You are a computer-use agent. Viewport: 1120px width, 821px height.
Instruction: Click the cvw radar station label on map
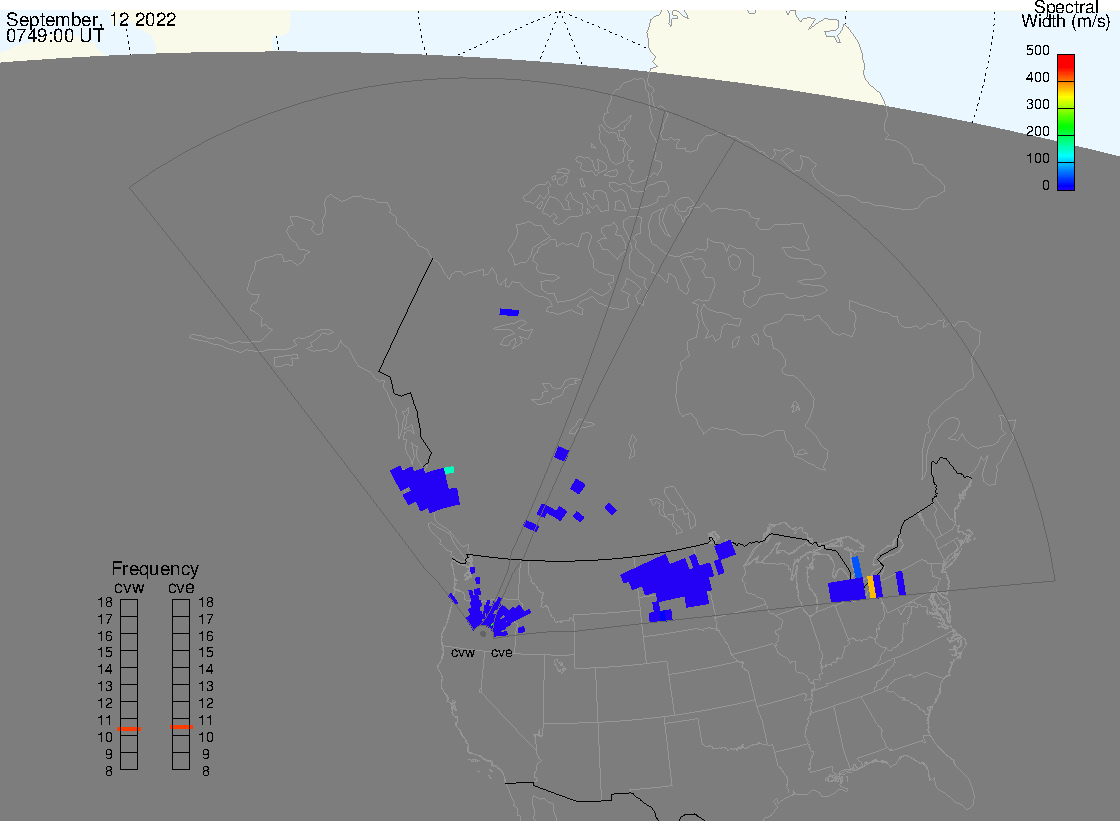463,653
